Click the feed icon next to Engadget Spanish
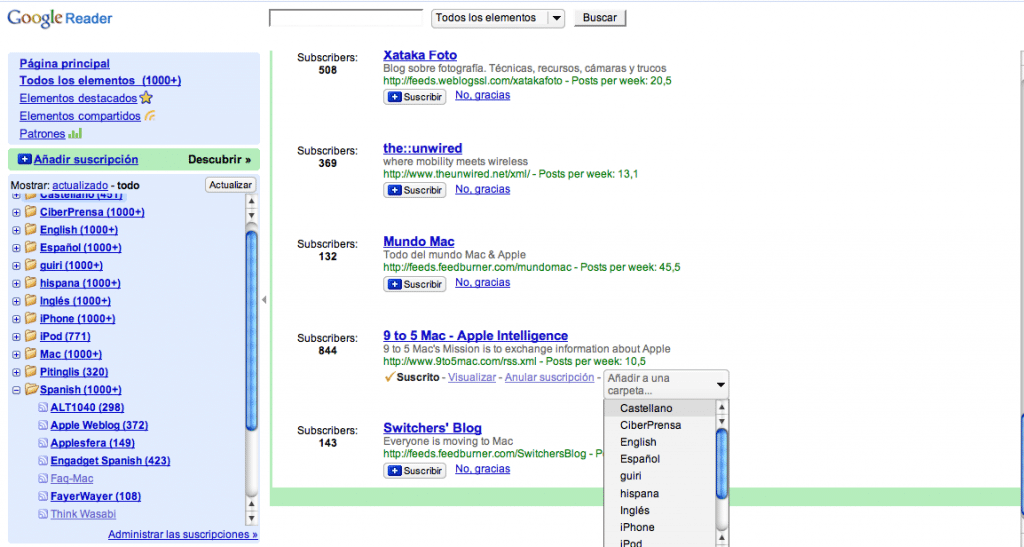The width and height of the screenshot is (1024, 547). (43, 460)
